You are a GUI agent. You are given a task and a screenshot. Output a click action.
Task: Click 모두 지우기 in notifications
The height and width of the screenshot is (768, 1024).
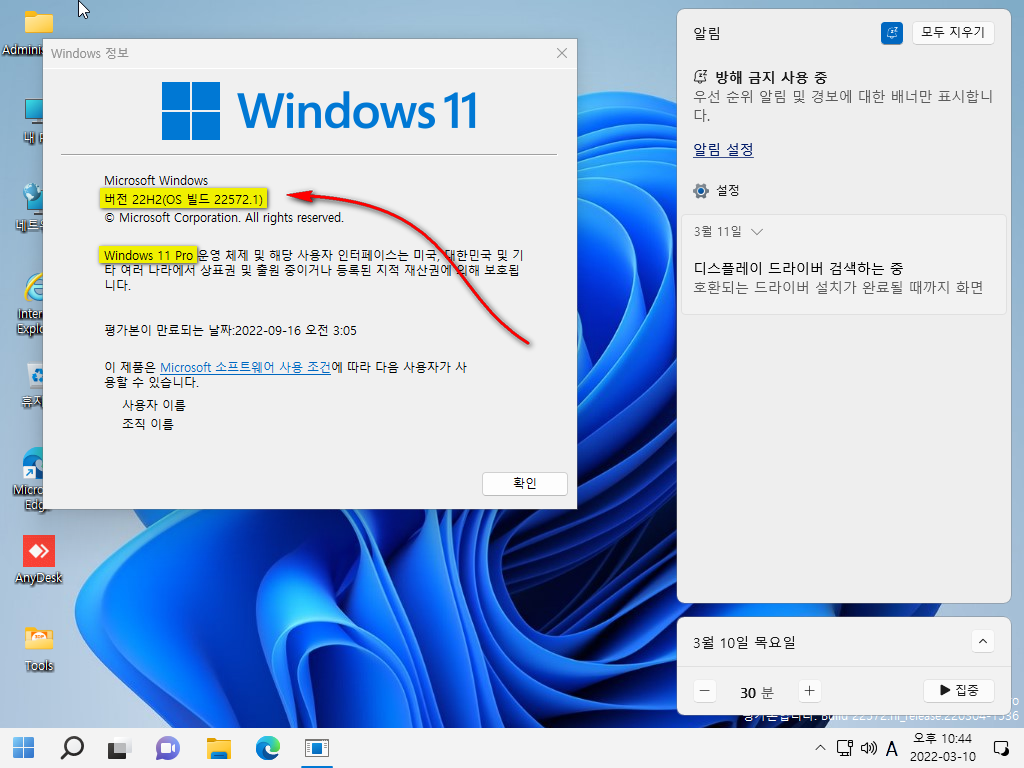tap(953, 32)
